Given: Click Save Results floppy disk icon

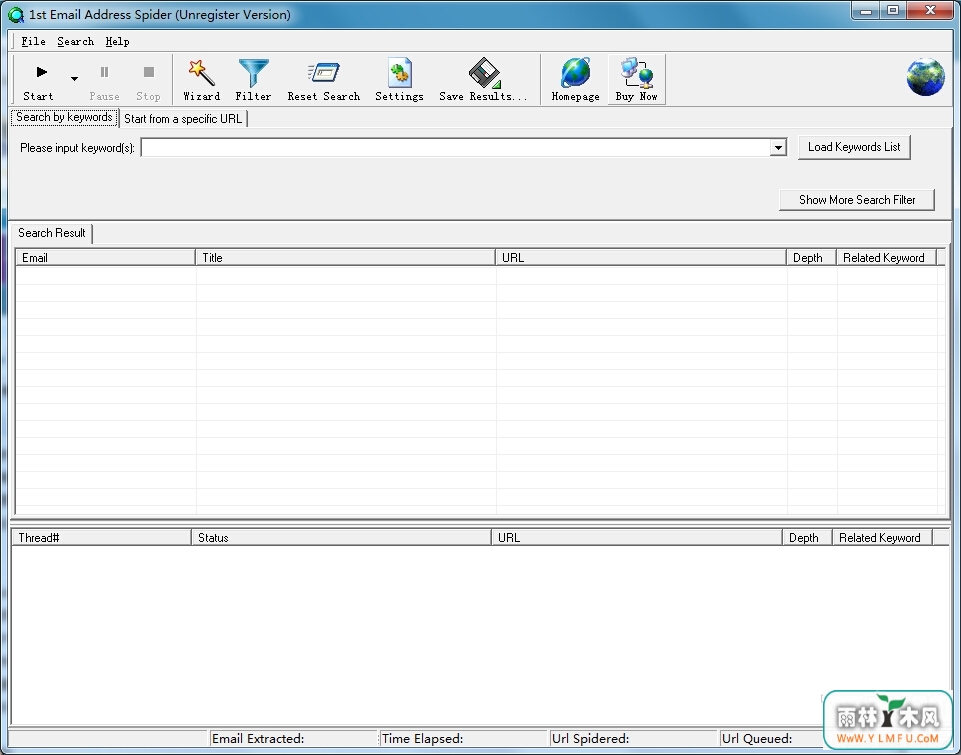Looking at the screenshot, I should coord(484,73).
